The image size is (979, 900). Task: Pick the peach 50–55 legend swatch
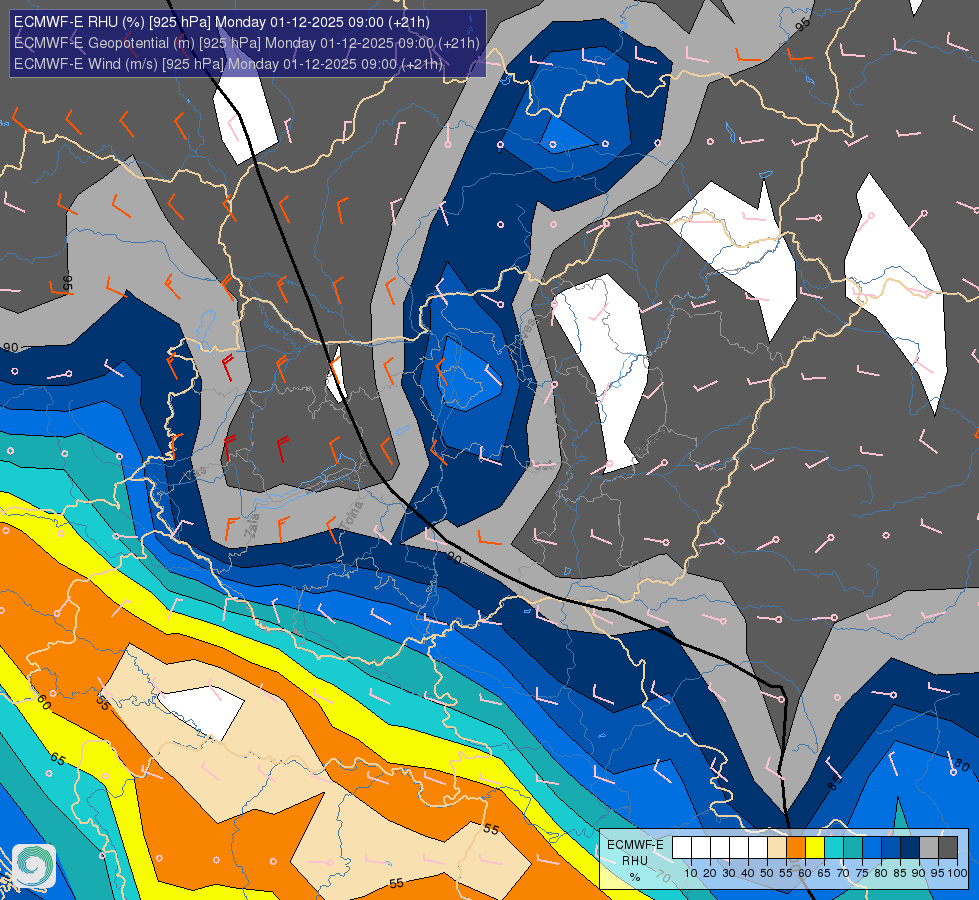coord(777,848)
